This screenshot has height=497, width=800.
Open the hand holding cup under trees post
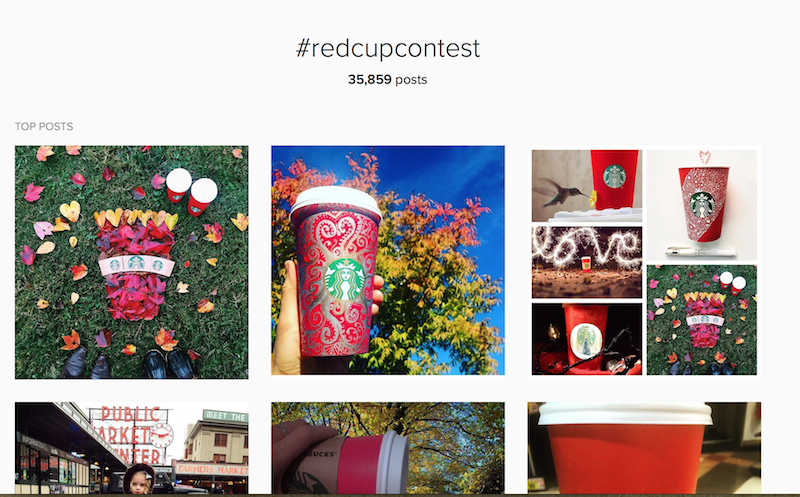click(x=388, y=448)
